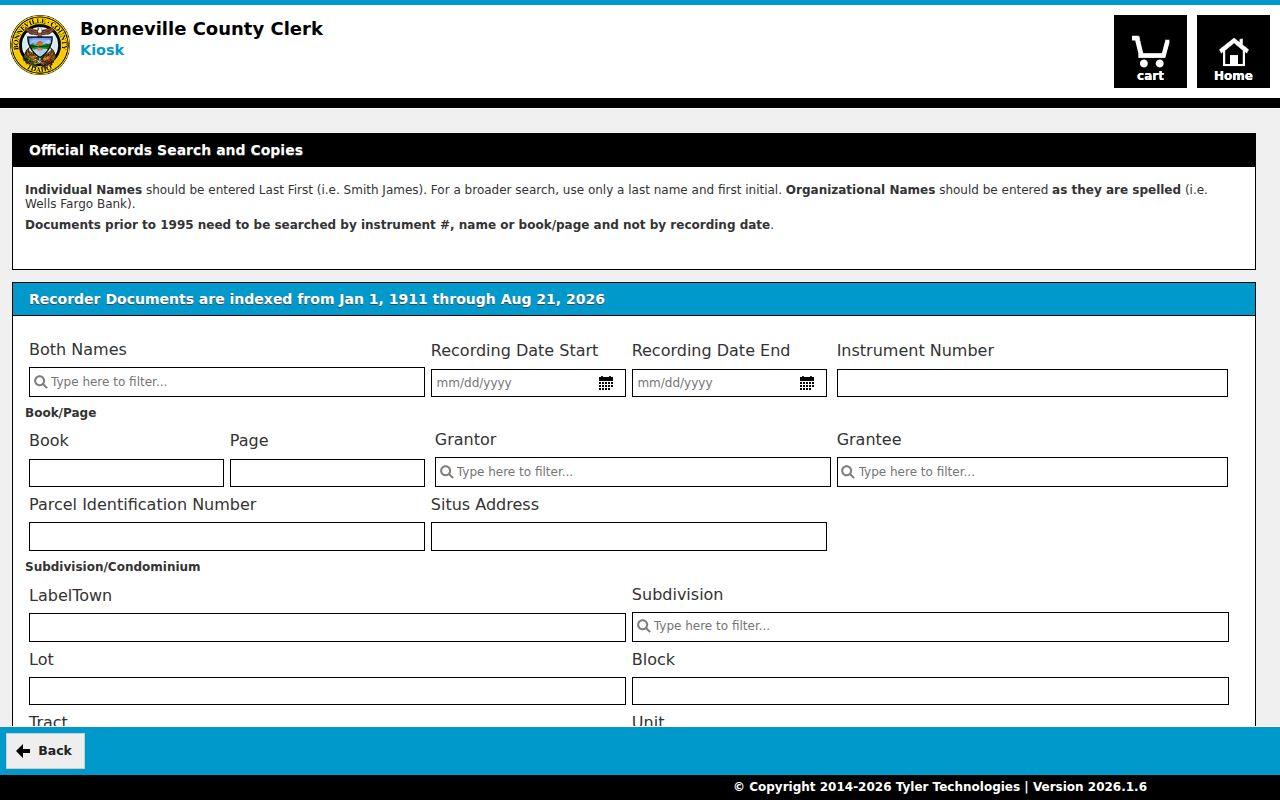The height and width of the screenshot is (800, 1280).
Task: Open calendar picker for Recording Date Start
Action: pos(606,383)
